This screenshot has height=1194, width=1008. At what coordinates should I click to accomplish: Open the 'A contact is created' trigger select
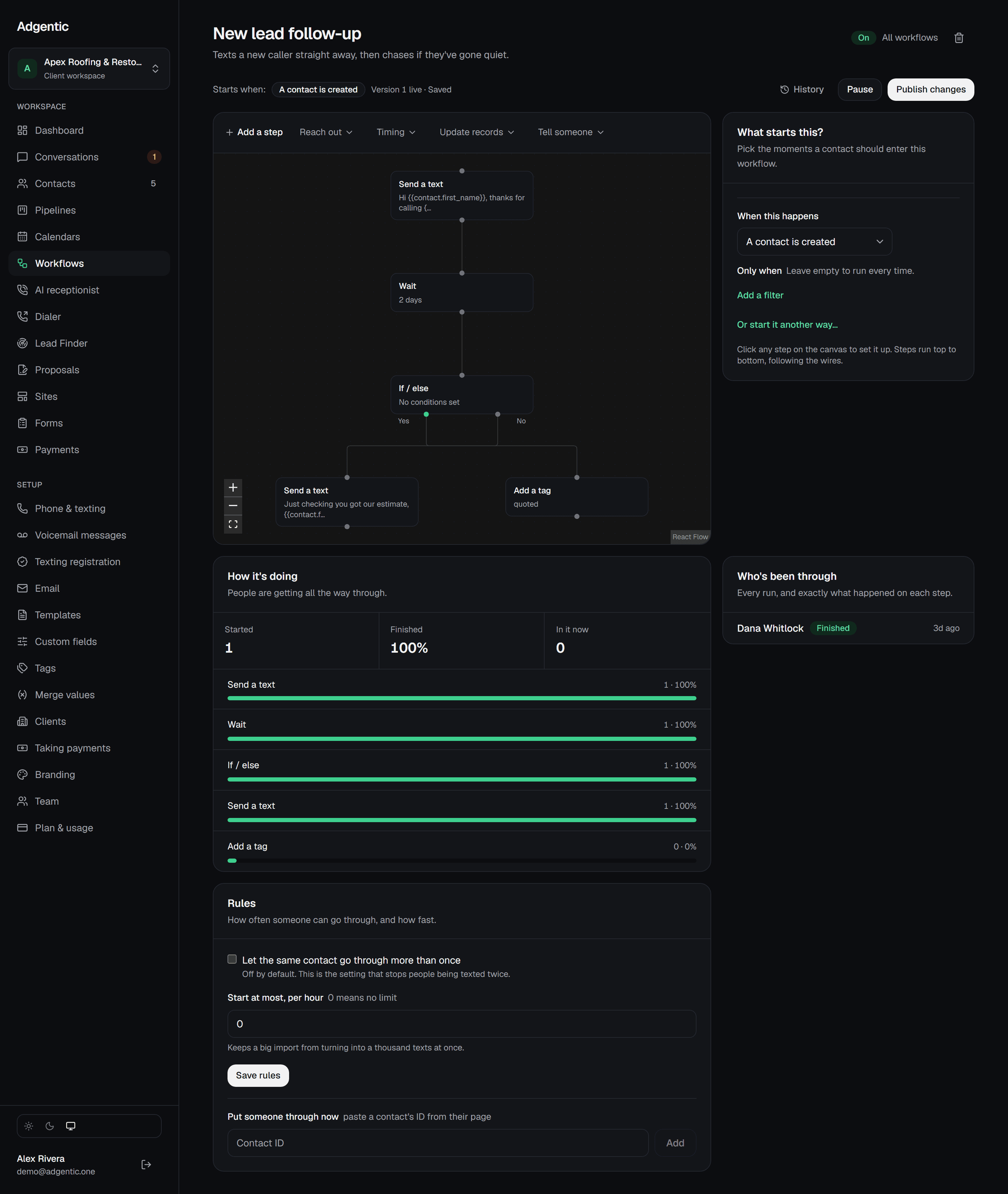tap(814, 242)
